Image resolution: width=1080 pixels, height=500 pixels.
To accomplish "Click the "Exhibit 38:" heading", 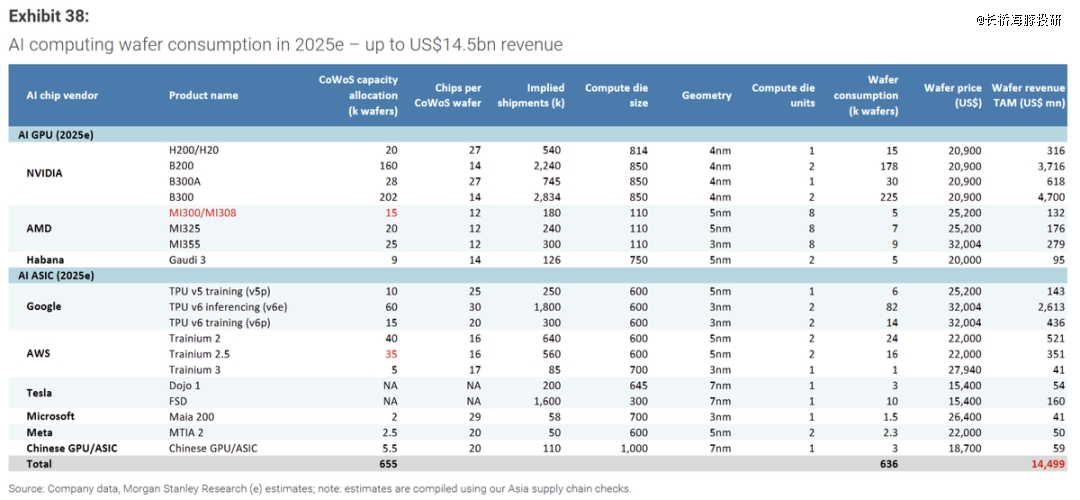I will pos(48,15).
